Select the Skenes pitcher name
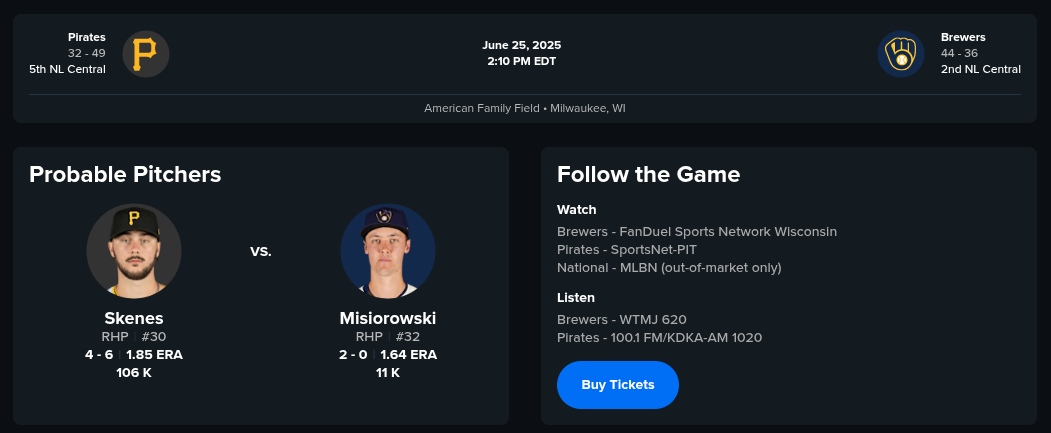Image resolution: width=1051 pixels, height=433 pixels. click(134, 318)
